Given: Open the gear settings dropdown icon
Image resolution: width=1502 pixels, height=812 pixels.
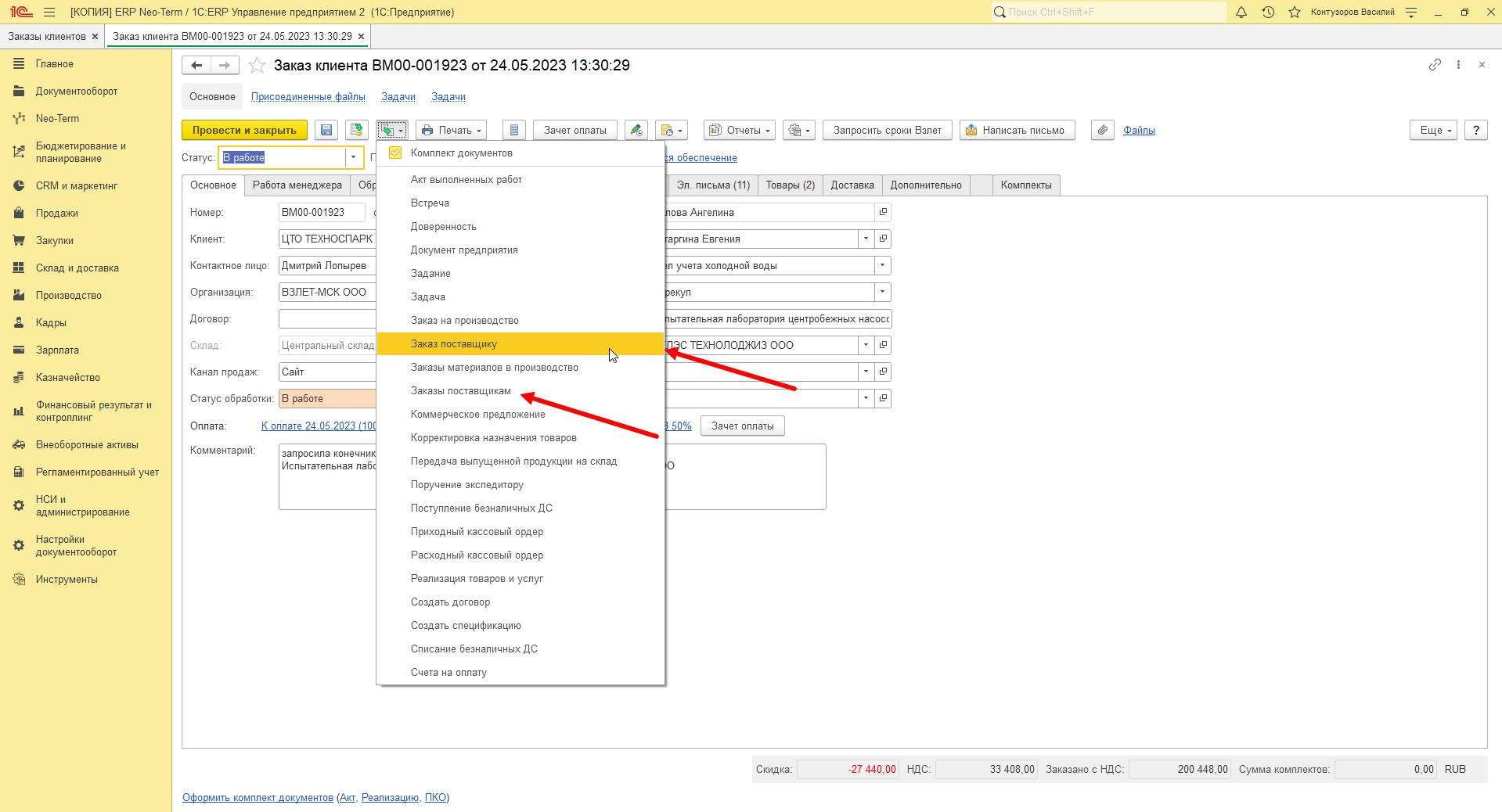Looking at the screenshot, I should point(799,130).
